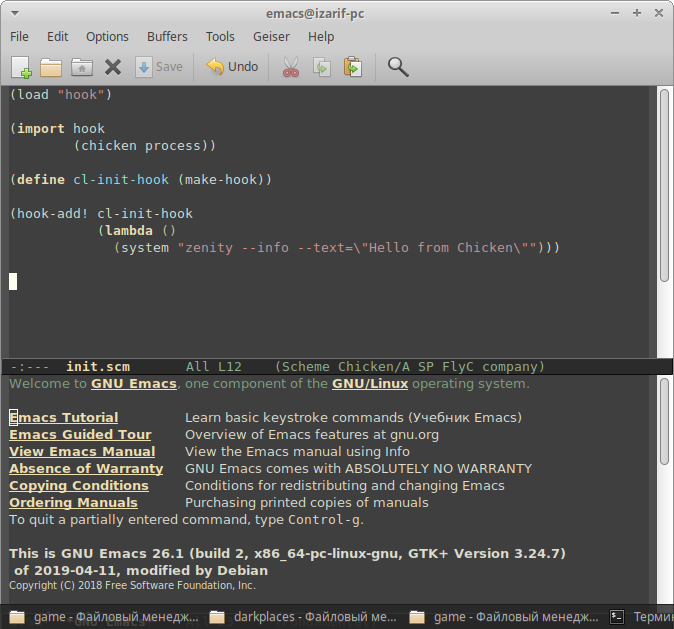Viewport: 674px width, 629px height.
Task: Switch to darkplaces file manager taskbar item
Action: pyautogui.click(x=303, y=617)
